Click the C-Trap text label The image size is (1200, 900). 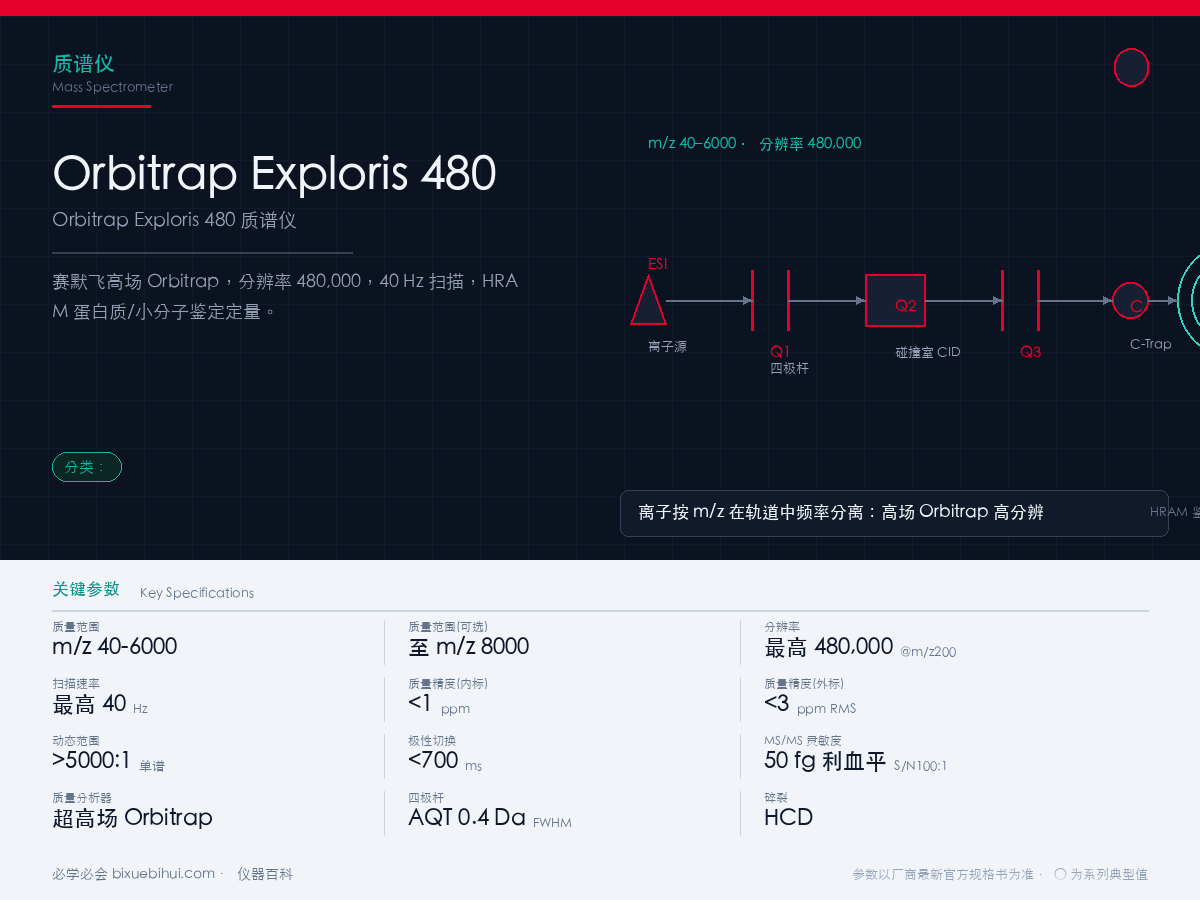(1150, 344)
